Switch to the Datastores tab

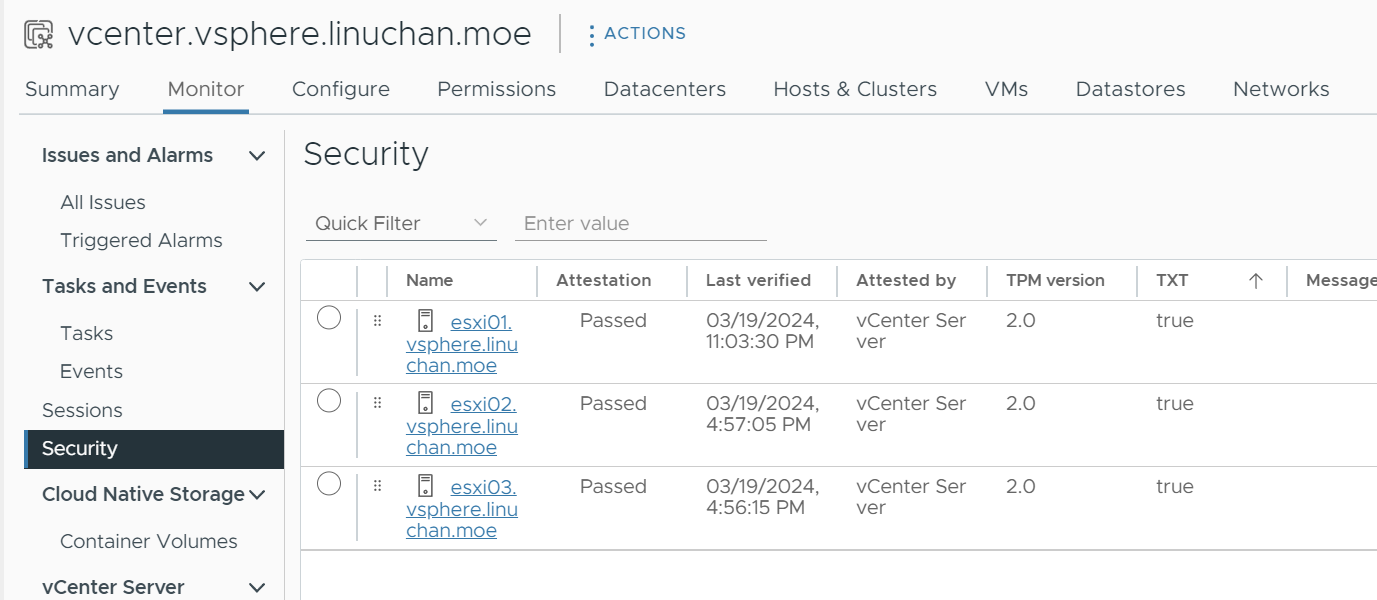[x=1131, y=89]
